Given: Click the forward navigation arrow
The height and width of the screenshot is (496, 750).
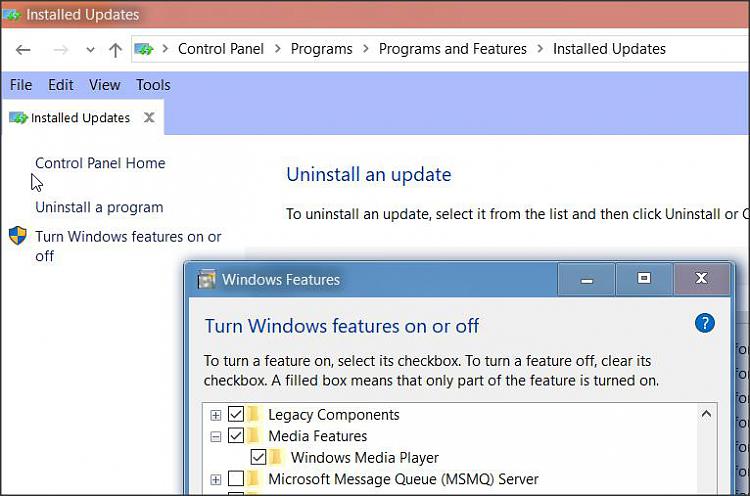Looking at the screenshot, I should pos(60,49).
